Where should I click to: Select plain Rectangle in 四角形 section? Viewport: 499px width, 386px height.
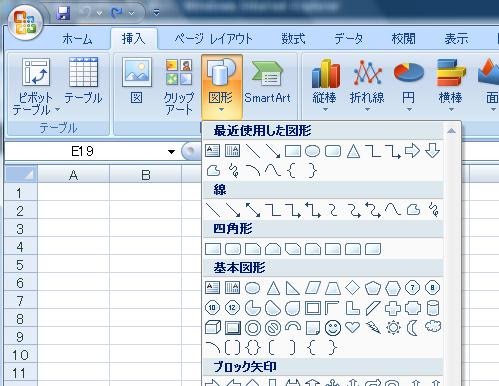point(213,249)
